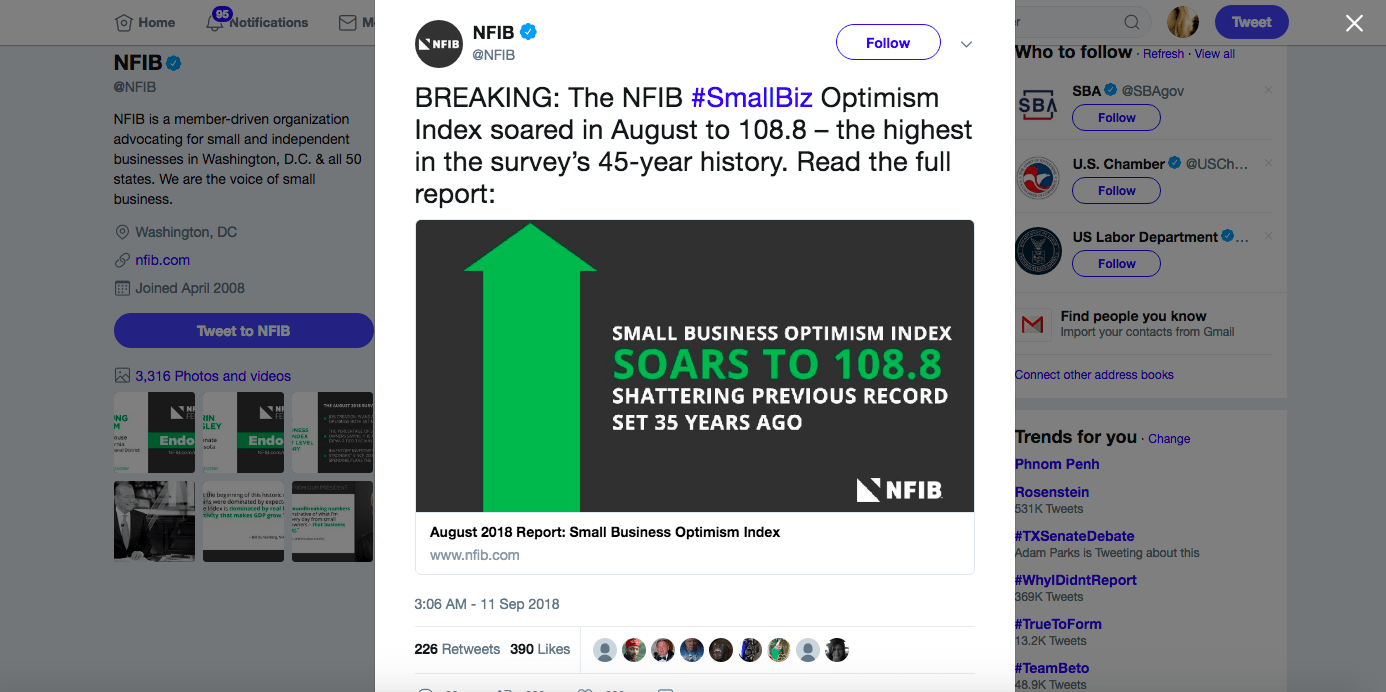Click Change next to Trends for you
Screen dimensions: 1386x692
point(1169,439)
